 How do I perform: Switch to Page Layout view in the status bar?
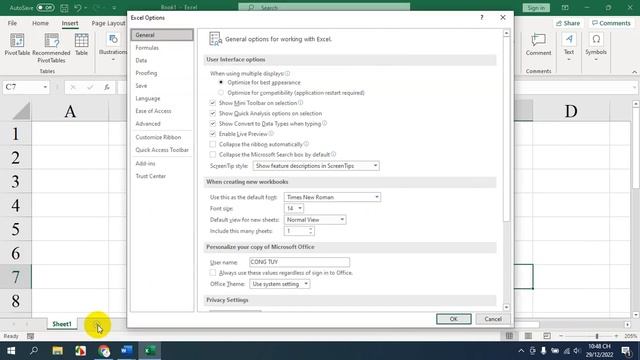tap(528, 336)
